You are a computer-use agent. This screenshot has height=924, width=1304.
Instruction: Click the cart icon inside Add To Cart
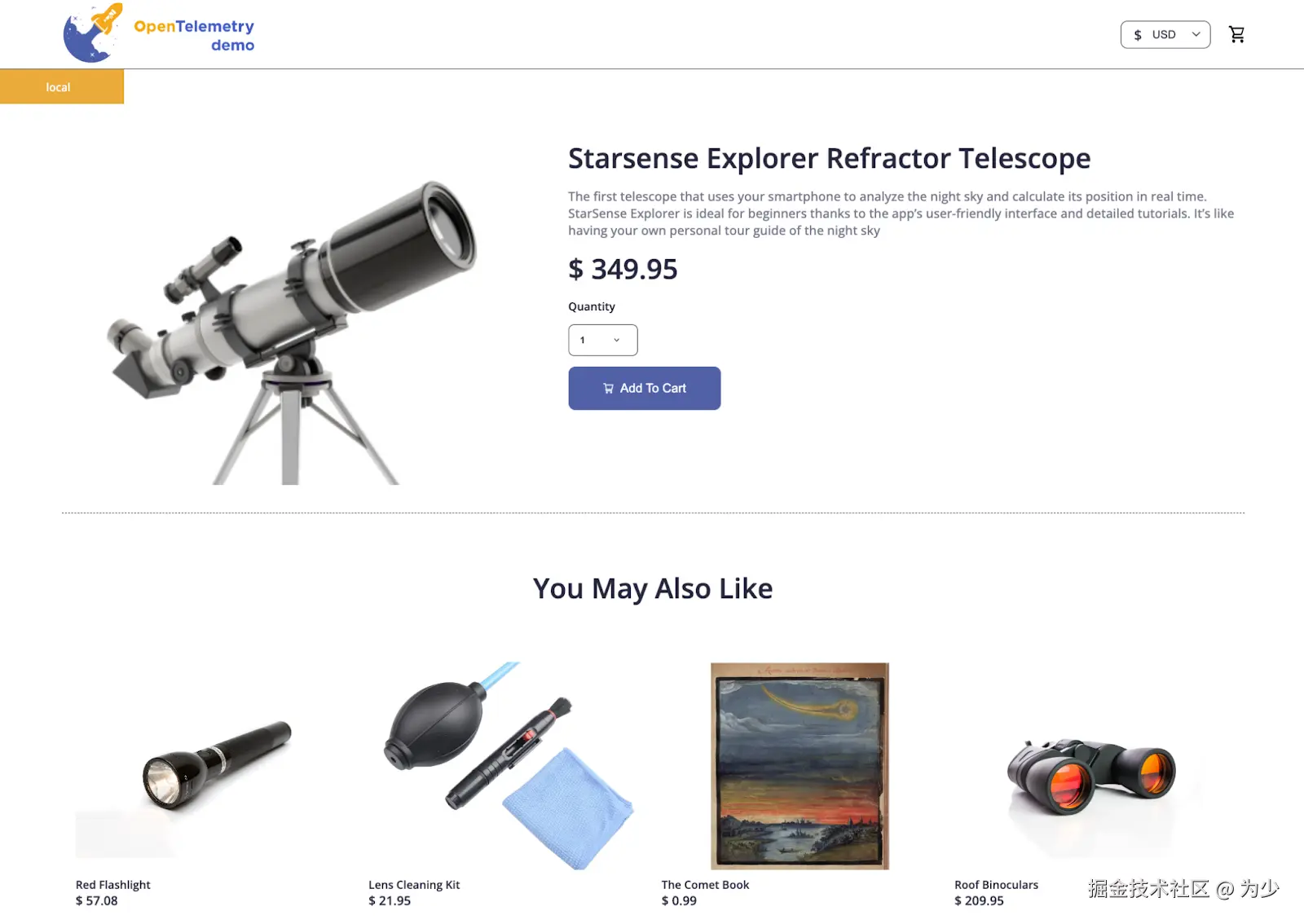point(608,389)
